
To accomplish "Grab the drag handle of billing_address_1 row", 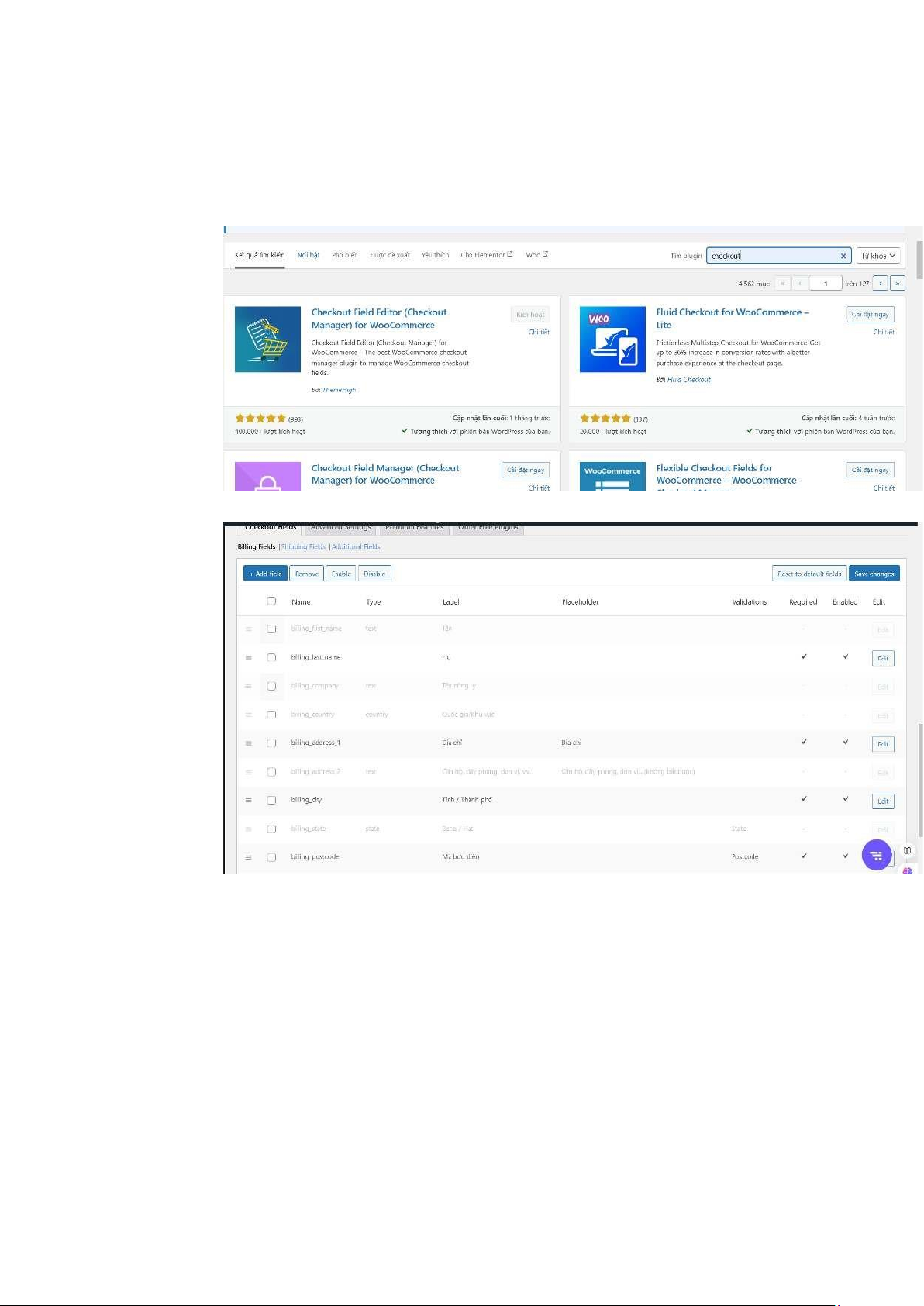I will point(248,743).
